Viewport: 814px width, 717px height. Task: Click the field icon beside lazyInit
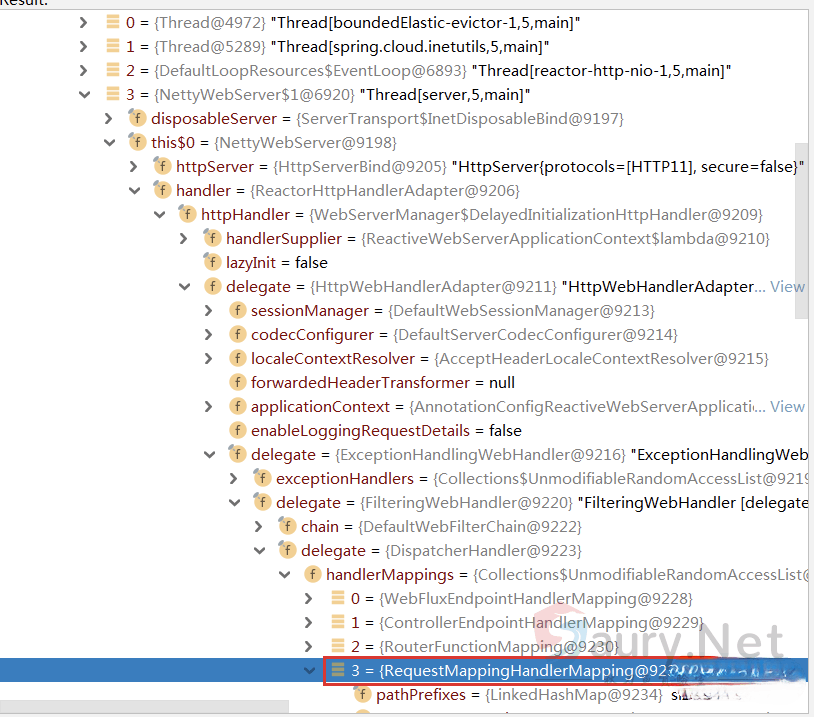[212, 263]
